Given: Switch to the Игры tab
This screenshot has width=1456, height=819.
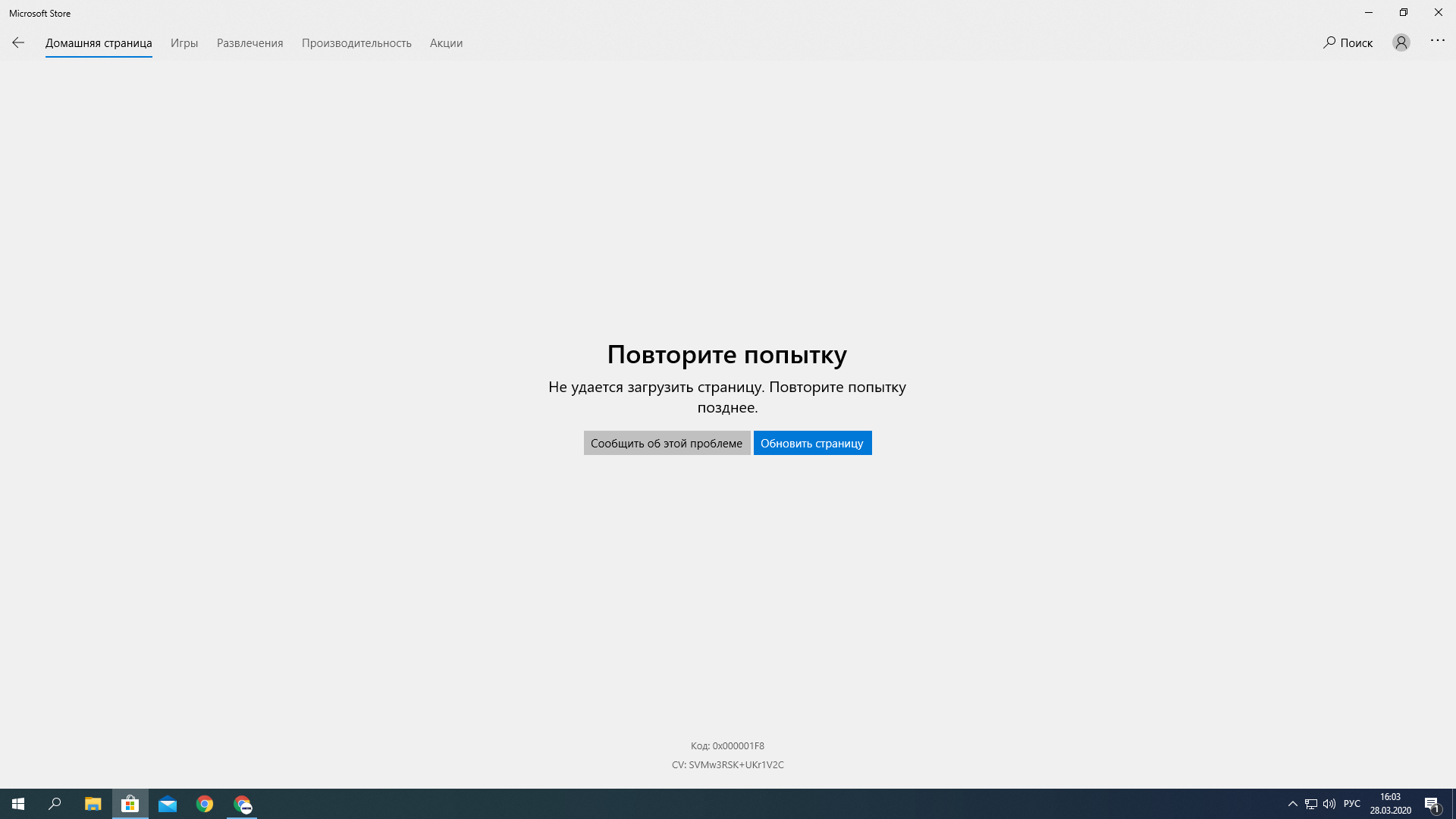Looking at the screenshot, I should click(x=184, y=43).
